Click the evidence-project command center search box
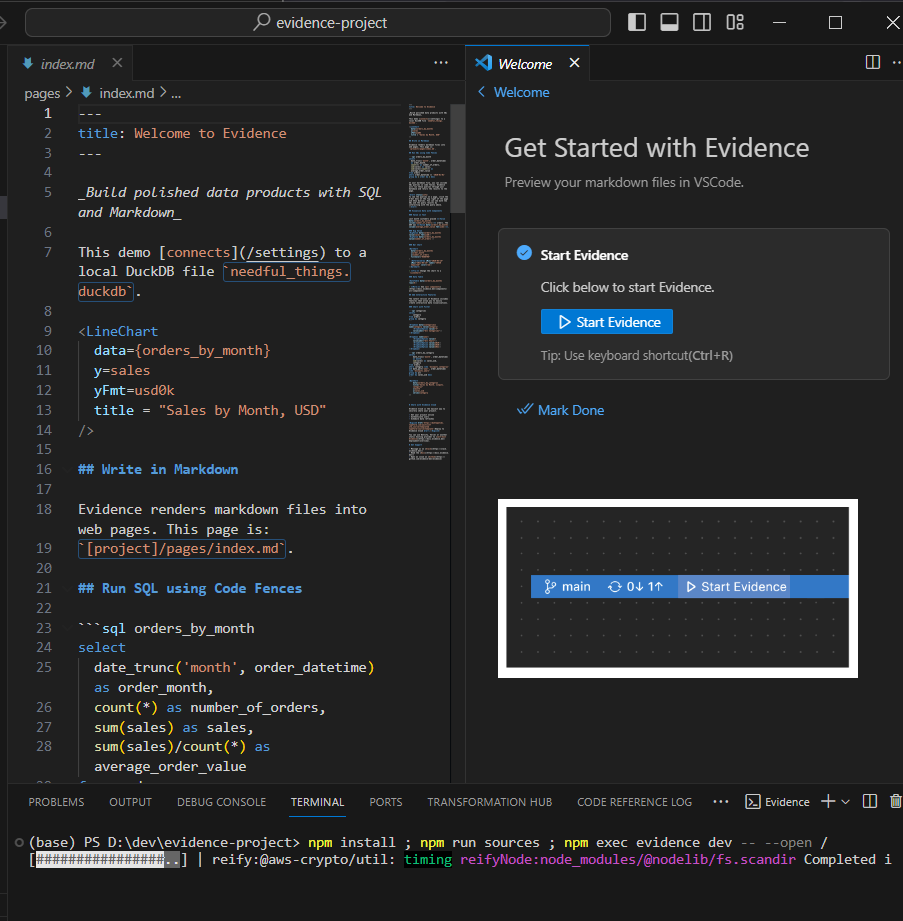The image size is (903, 921). (318, 23)
